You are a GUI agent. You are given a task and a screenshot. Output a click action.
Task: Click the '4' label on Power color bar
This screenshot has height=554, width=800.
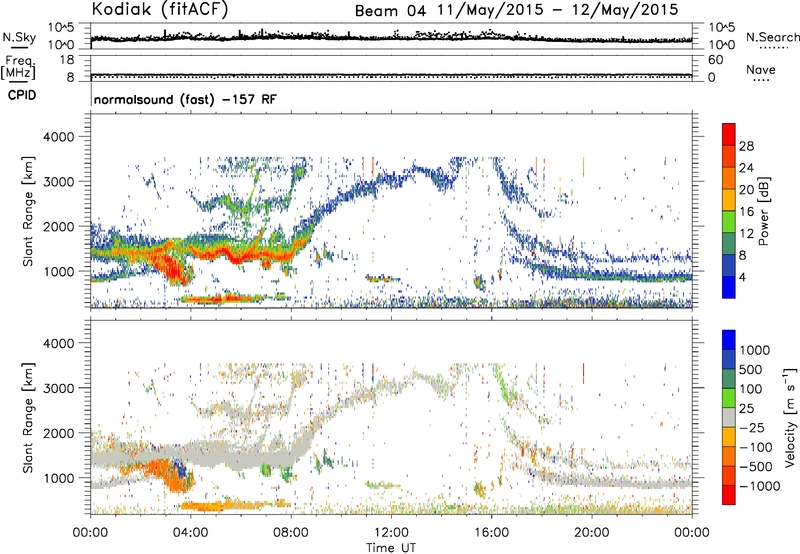(x=743, y=277)
